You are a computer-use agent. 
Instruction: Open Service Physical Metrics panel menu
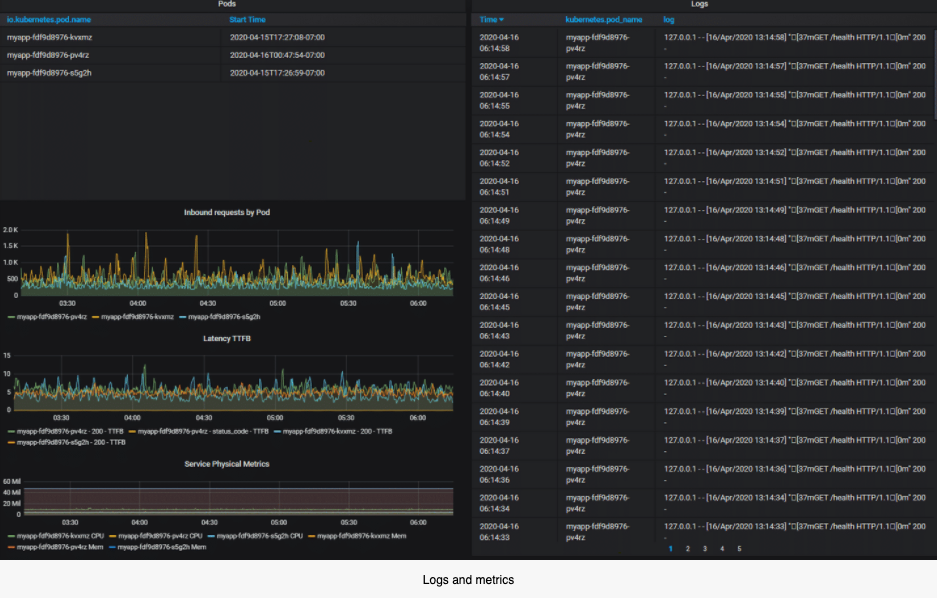tap(227, 464)
